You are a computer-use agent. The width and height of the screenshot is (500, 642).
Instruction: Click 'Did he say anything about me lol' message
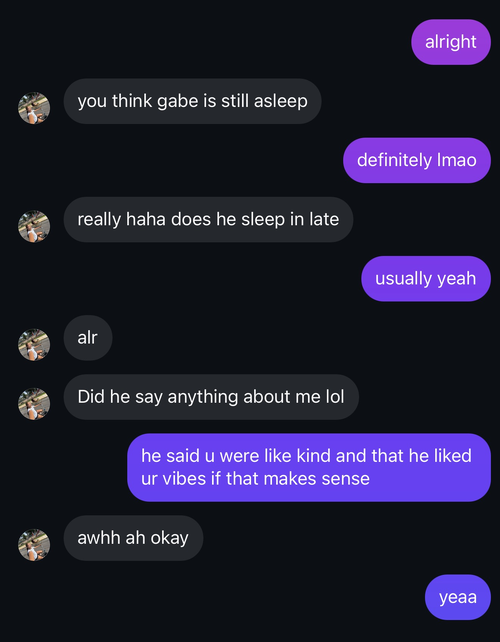[211, 397]
